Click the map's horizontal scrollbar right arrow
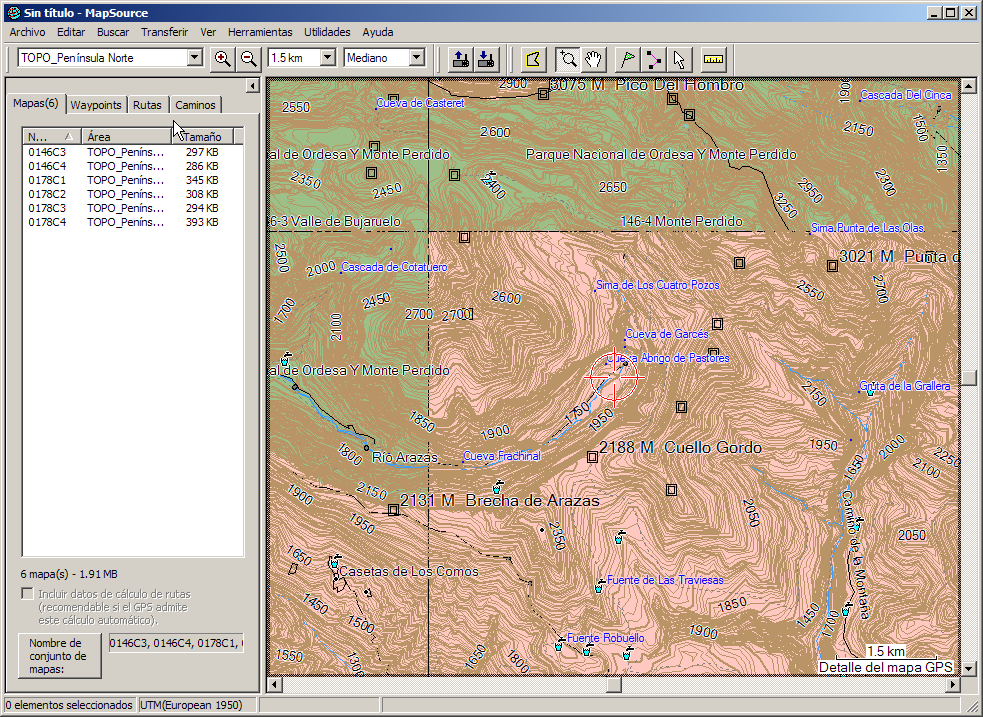This screenshot has width=983, height=717. point(952,685)
